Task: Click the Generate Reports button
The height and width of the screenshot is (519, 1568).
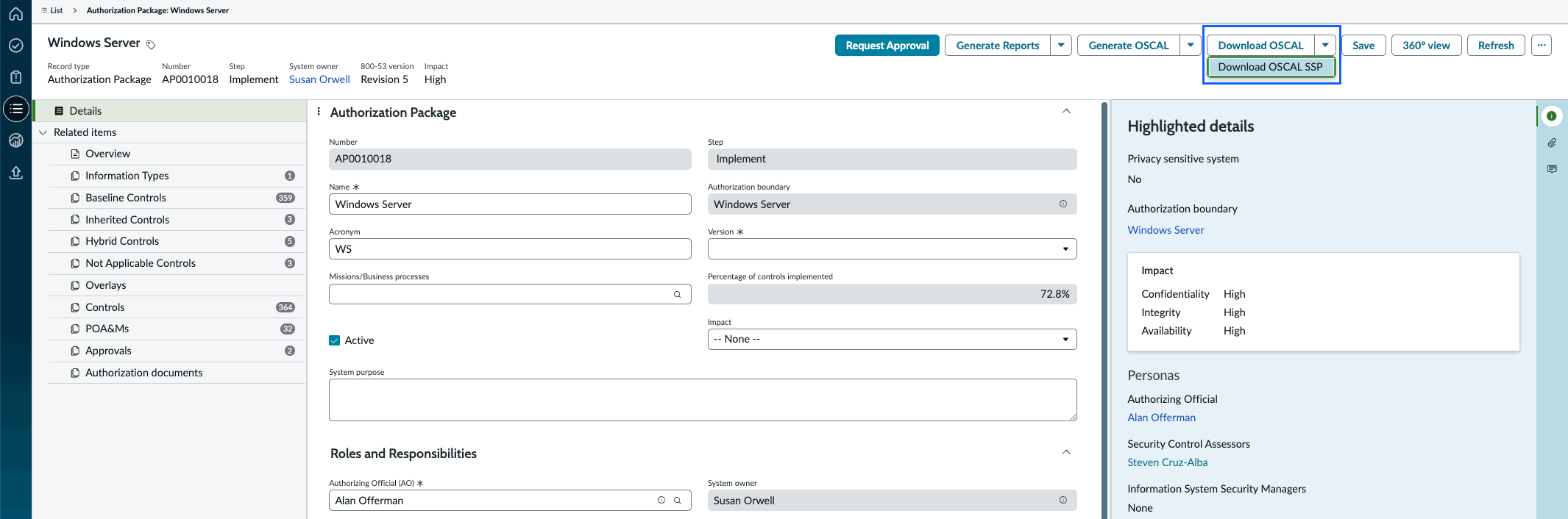Action: pyautogui.click(x=998, y=45)
